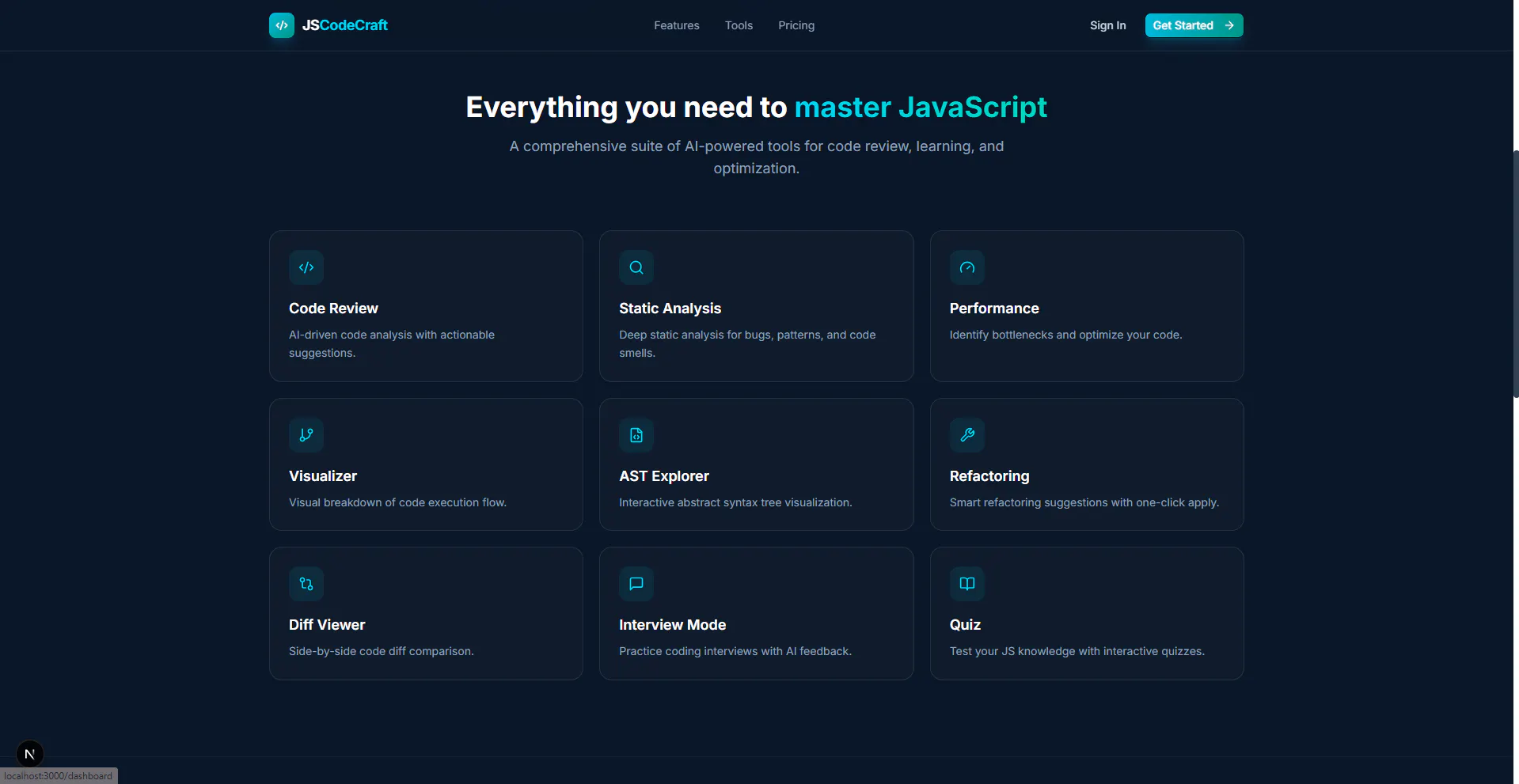This screenshot has height=784, width=1519.
Task: Click 'Deep static analysis for bugs' description
Action: 747,344
